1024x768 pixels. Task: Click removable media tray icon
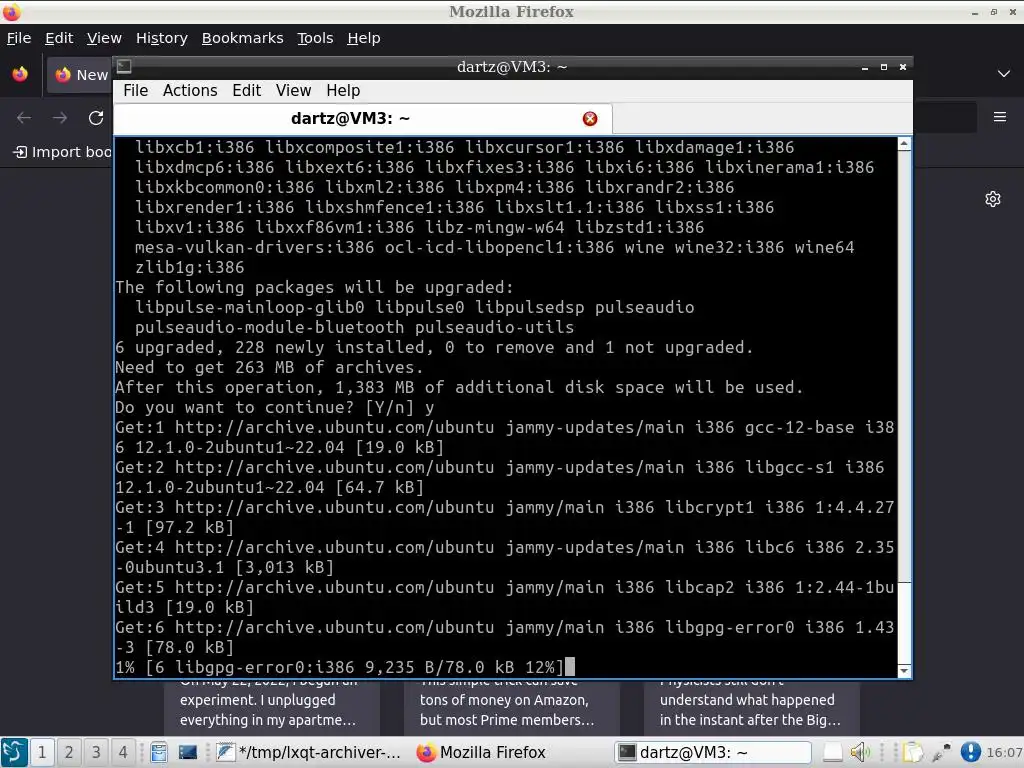(x=832, y=753)
